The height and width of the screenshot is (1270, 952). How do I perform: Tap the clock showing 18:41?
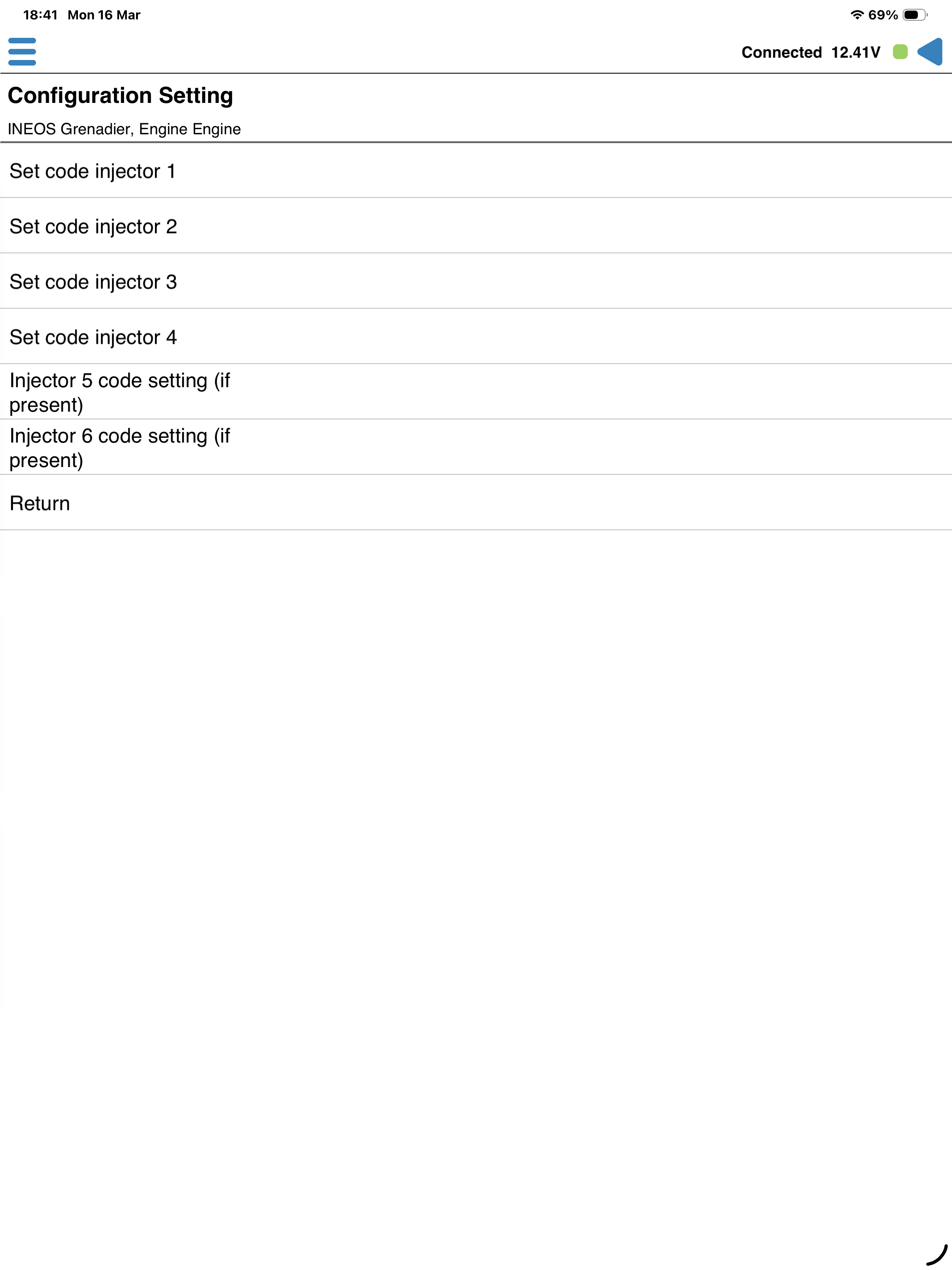(x=39, y=15)
